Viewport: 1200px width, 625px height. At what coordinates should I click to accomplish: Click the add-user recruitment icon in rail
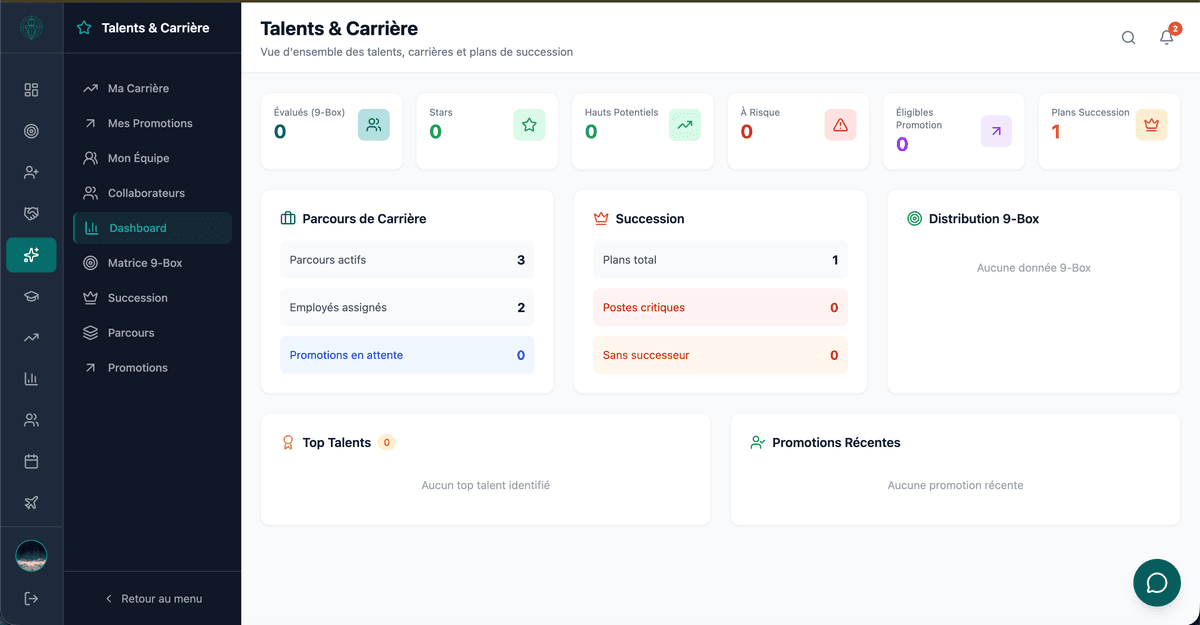click(x=31, y=173)
